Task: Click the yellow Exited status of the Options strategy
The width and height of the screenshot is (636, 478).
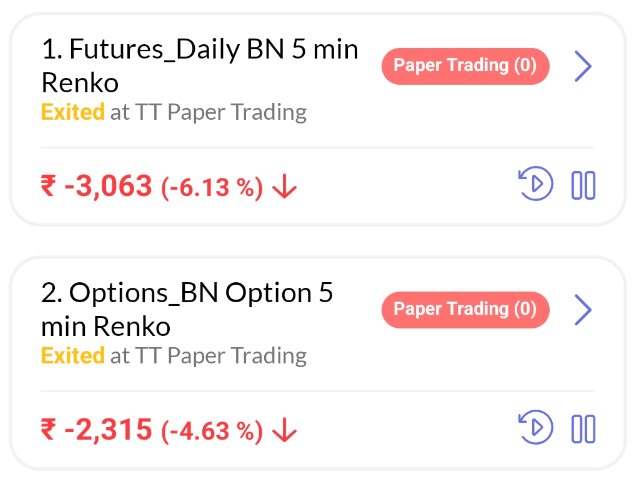Action: (73, 355)
